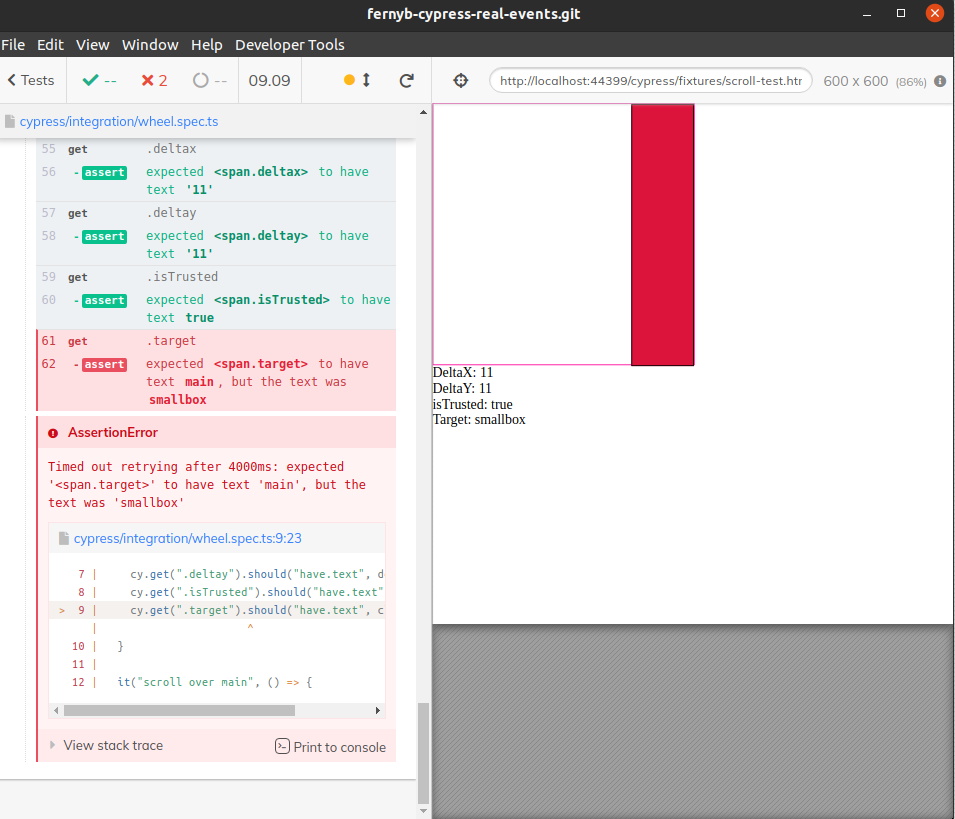Image resolution: width=955 pixels, height=819 pixels.
Task: Click the pending tests circle icon
Action: tap(200, 80)
